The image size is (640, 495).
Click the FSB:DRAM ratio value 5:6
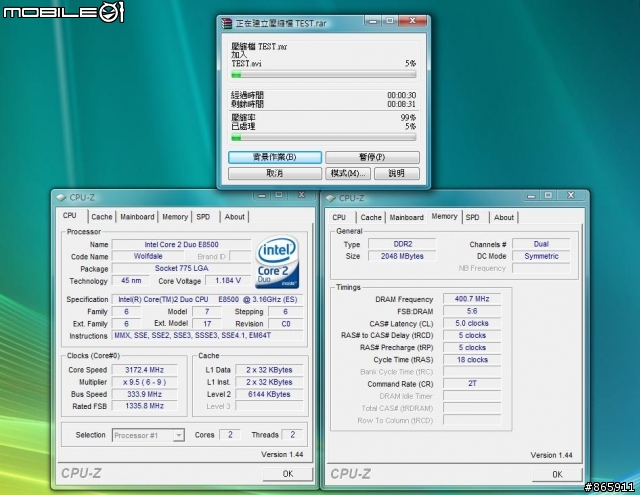click(x=472, y=311)
